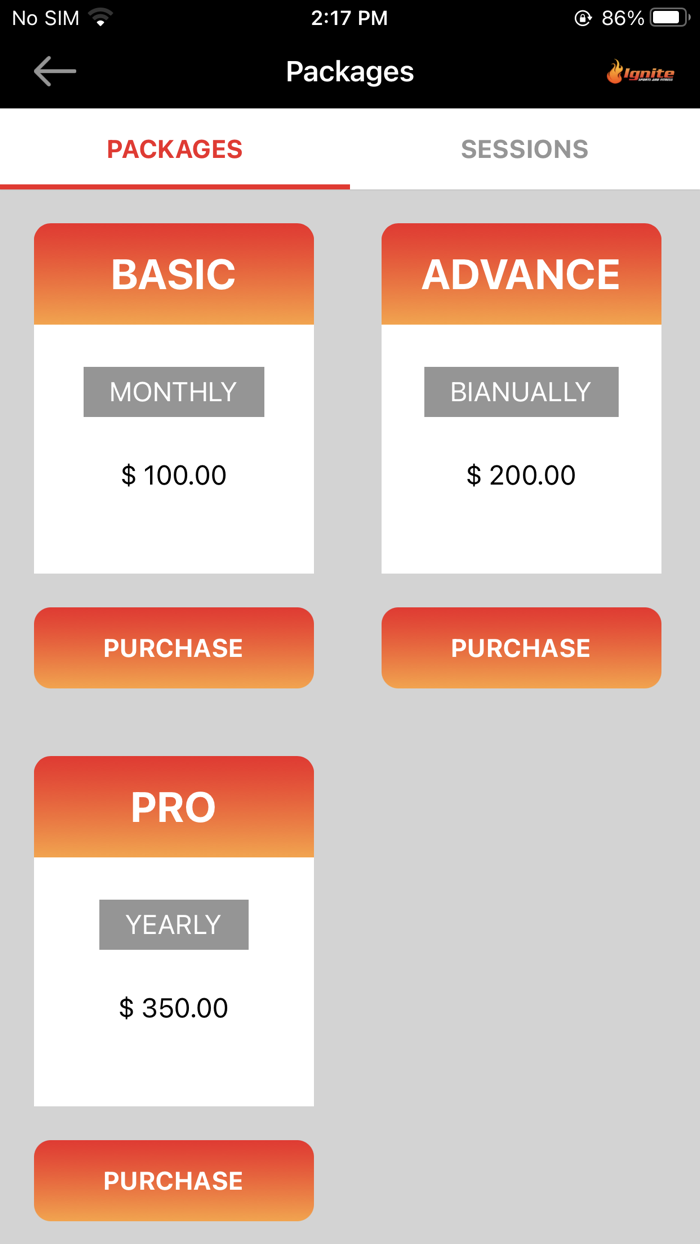Tap the YEARLY billing label
The height and width of the screenshot is (1244, 700).
[x=174, y=925]
